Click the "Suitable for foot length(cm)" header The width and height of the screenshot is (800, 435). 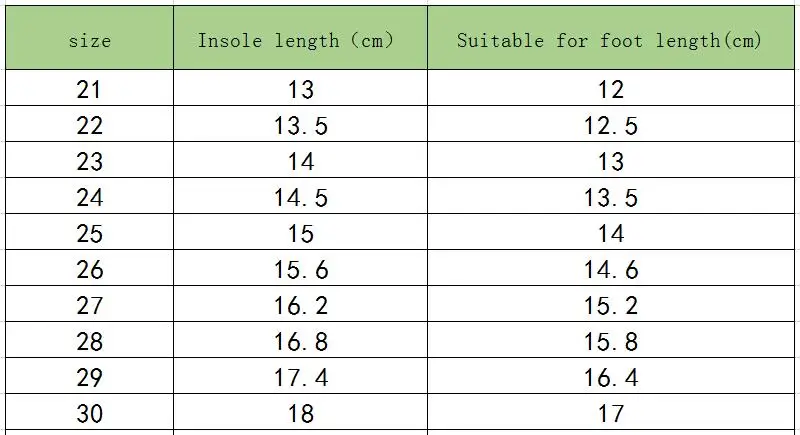tap(610, 41)
